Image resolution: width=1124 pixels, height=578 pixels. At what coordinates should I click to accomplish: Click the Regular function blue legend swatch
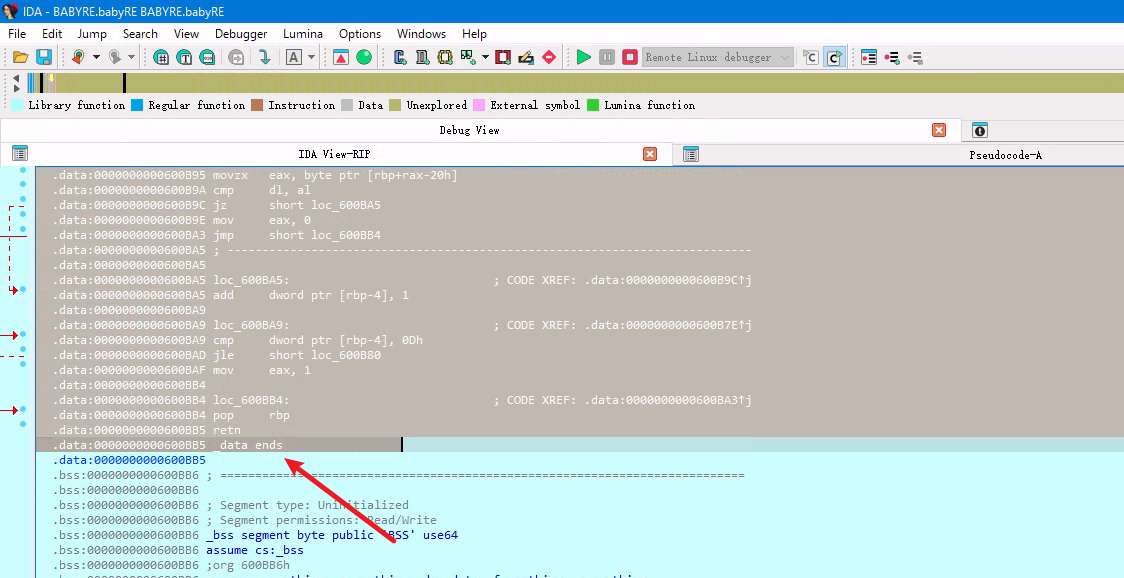pyautogui.click(x=138, y=105)
